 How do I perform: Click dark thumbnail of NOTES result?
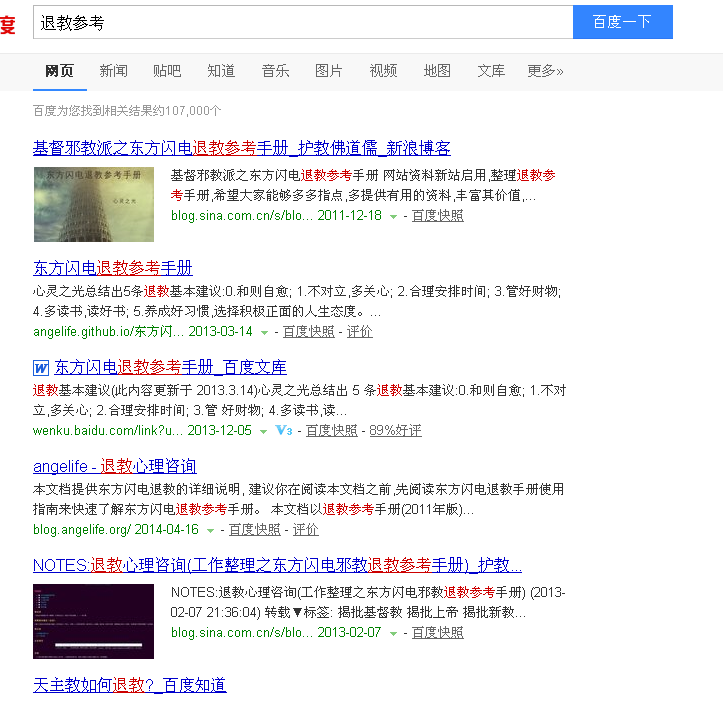click(x=94, y=621)
